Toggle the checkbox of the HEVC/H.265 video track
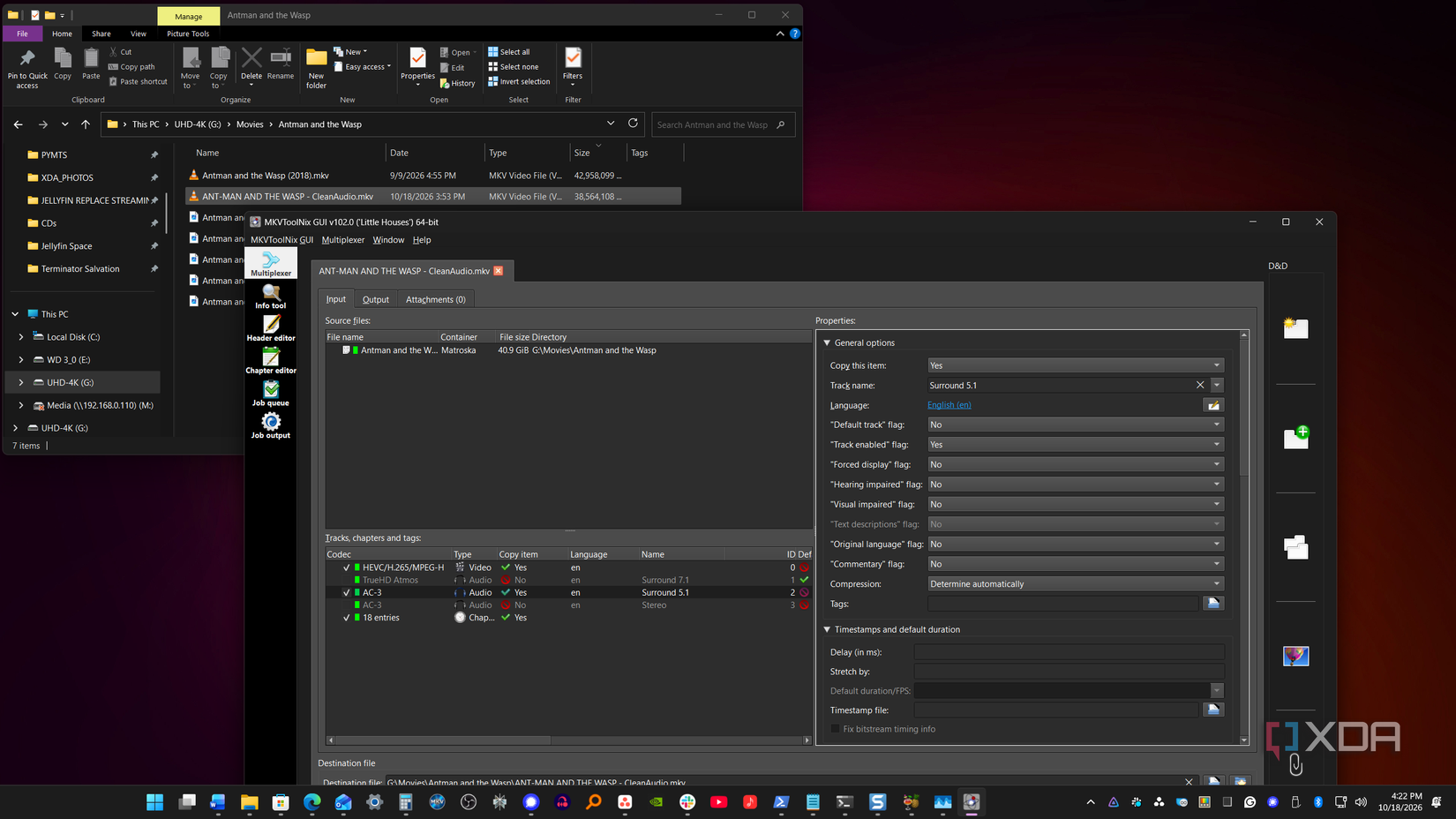 (347, 567)
